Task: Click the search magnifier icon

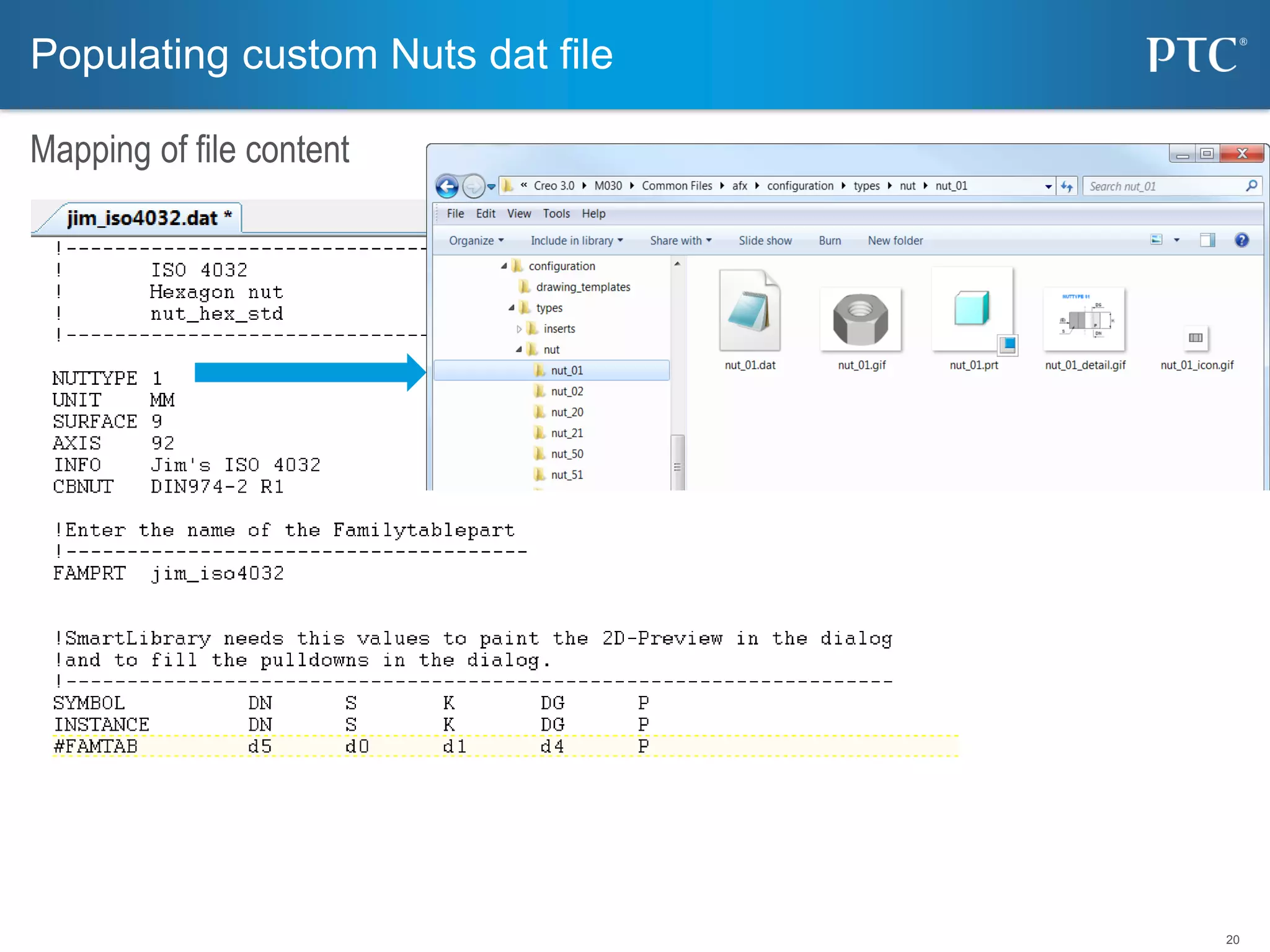Action: click(x=1251, y=186)
